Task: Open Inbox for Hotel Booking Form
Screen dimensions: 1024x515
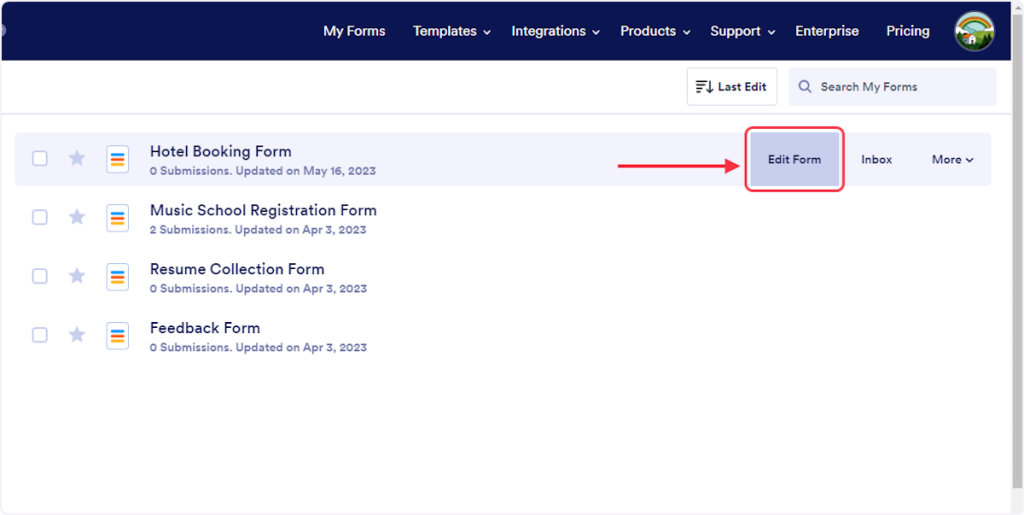Action: pos(876,159)
